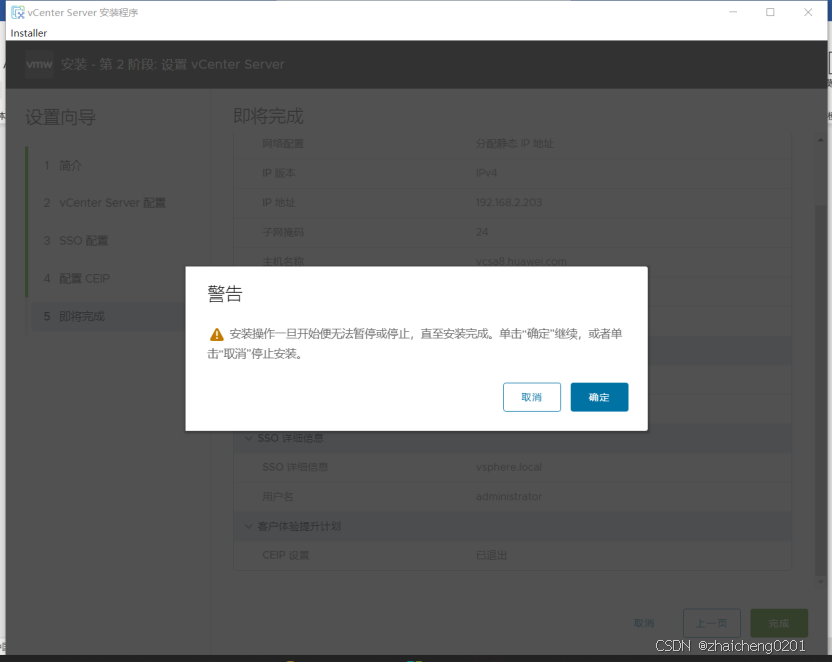Click the green 完成 button

[779, 623]
